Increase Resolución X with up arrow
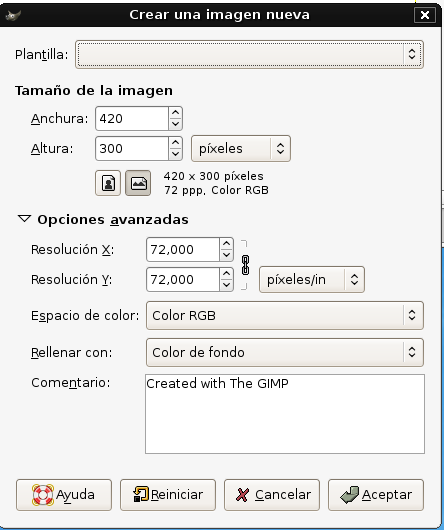444x530 pixels. pyautogui.click(x=226, y=244)
